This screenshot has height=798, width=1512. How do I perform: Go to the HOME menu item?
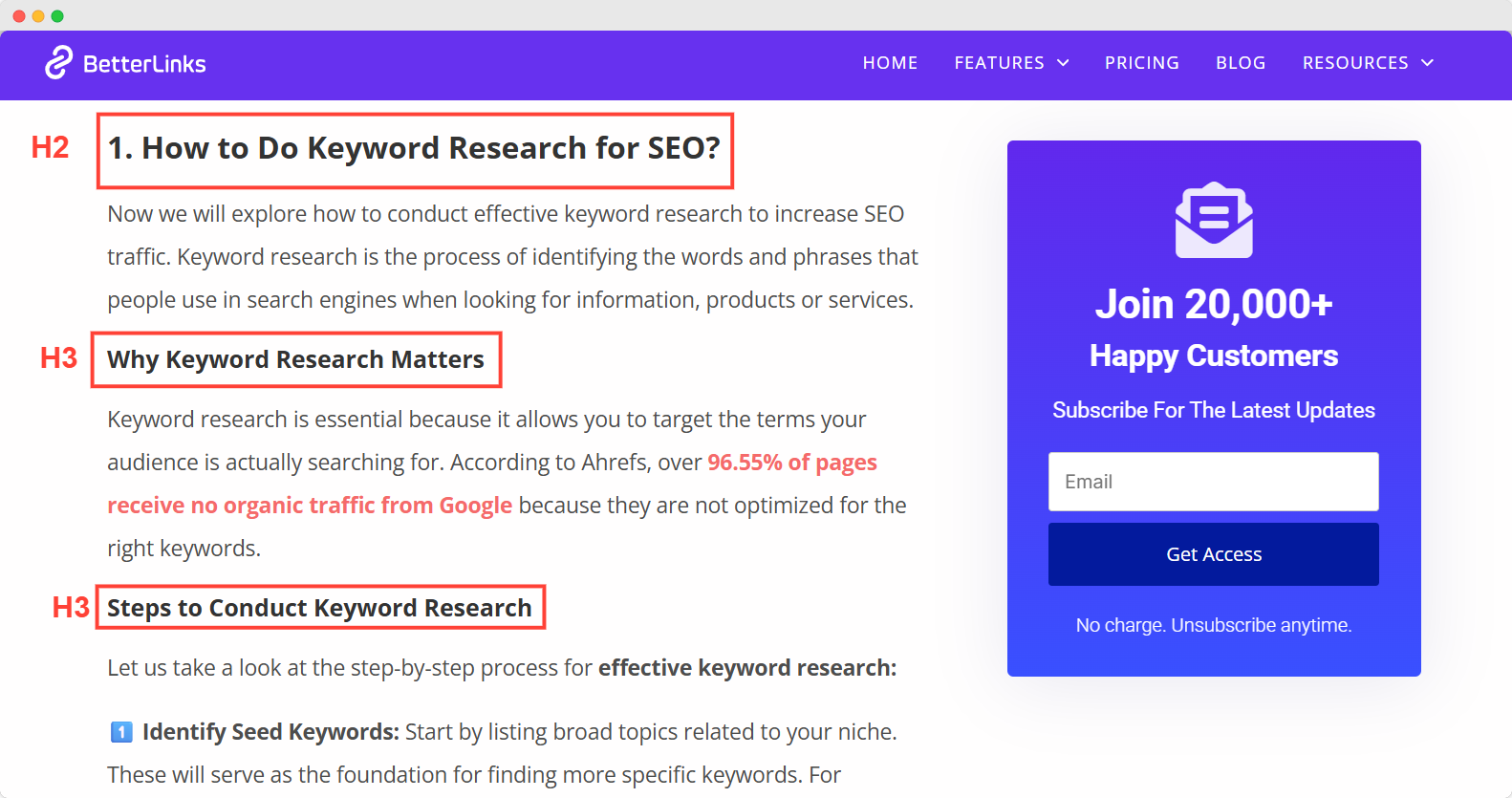click(890, 63)
